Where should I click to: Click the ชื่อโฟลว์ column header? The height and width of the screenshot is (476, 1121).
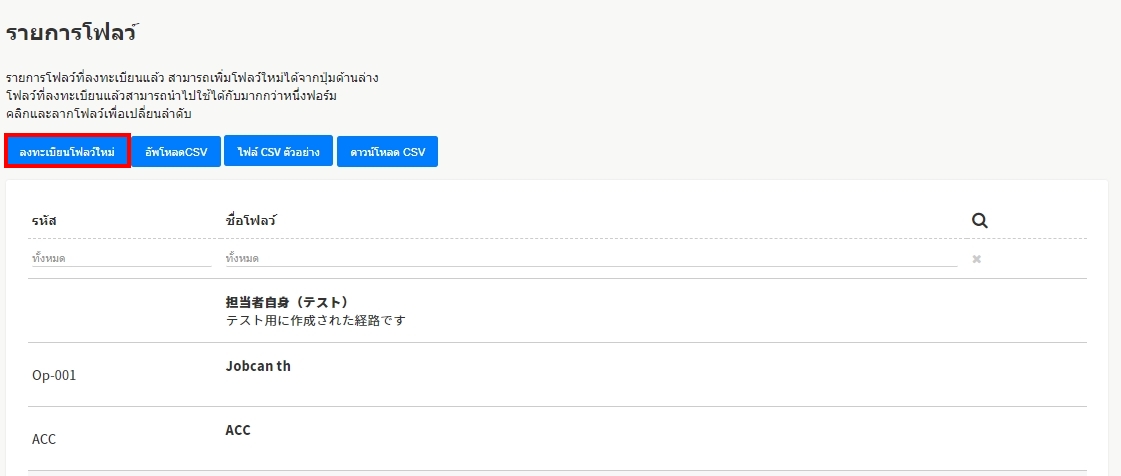[x=251, y=220]
